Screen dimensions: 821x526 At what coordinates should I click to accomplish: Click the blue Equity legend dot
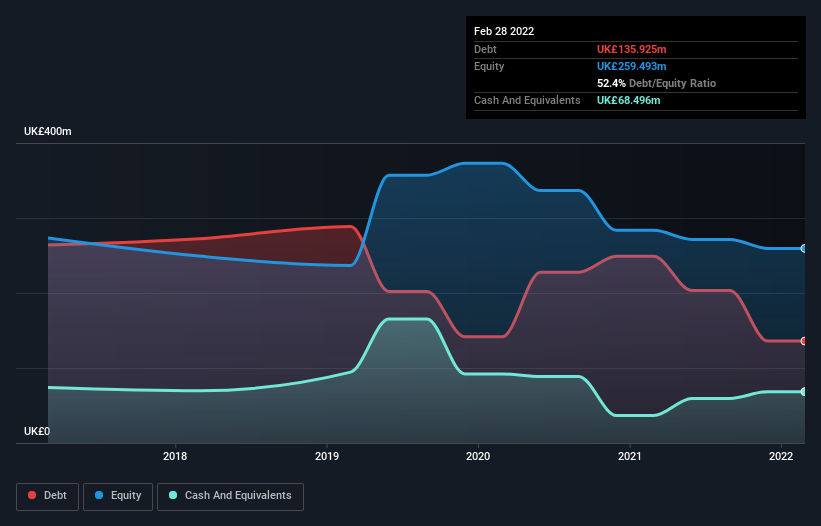tap(99, 495)
